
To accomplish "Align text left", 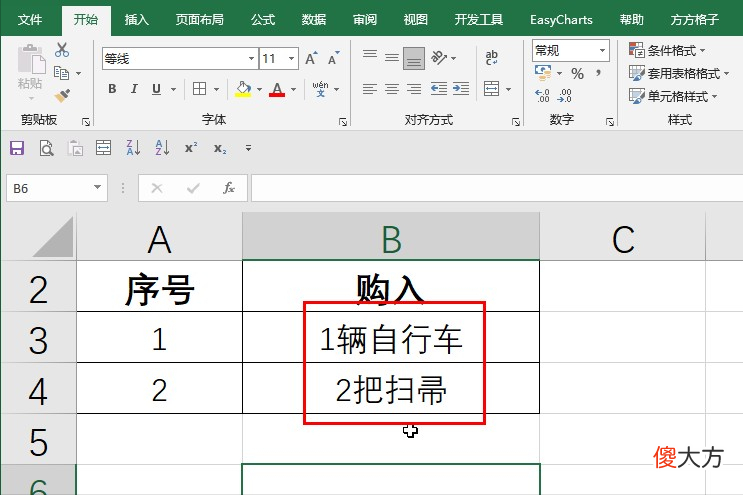I will (370, 89).
